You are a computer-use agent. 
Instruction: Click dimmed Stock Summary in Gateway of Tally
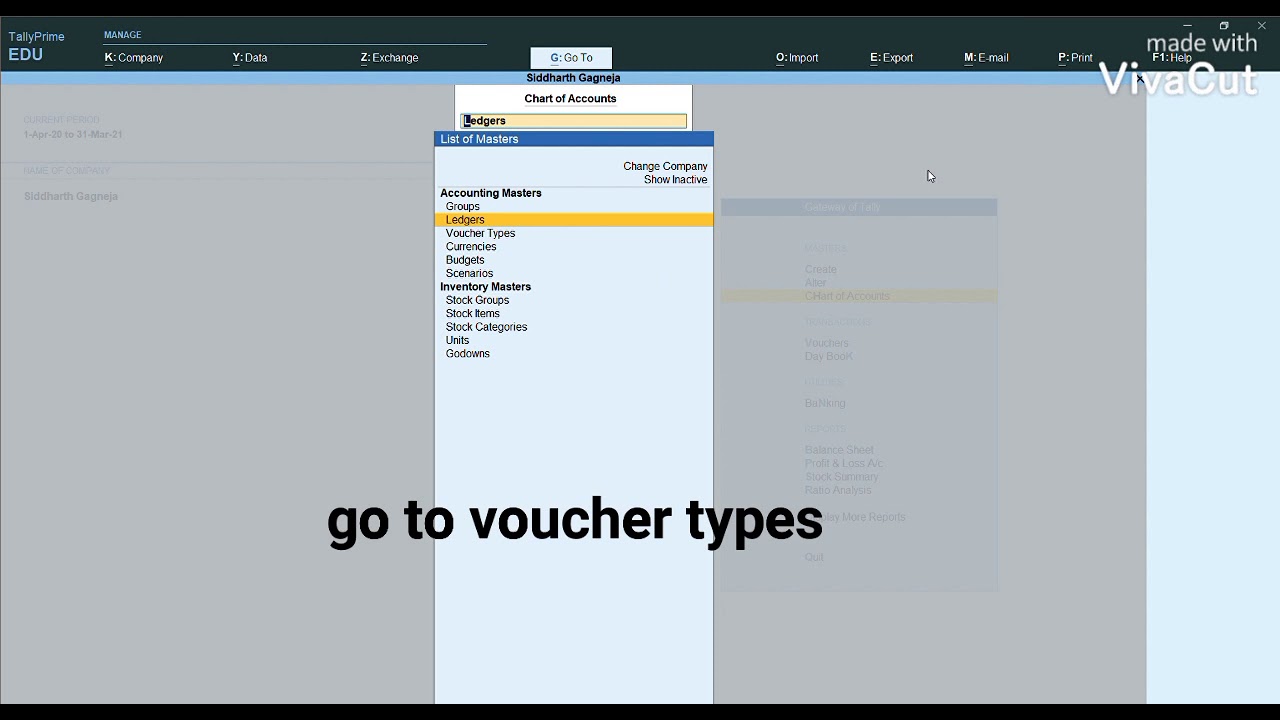coord(842,477)
